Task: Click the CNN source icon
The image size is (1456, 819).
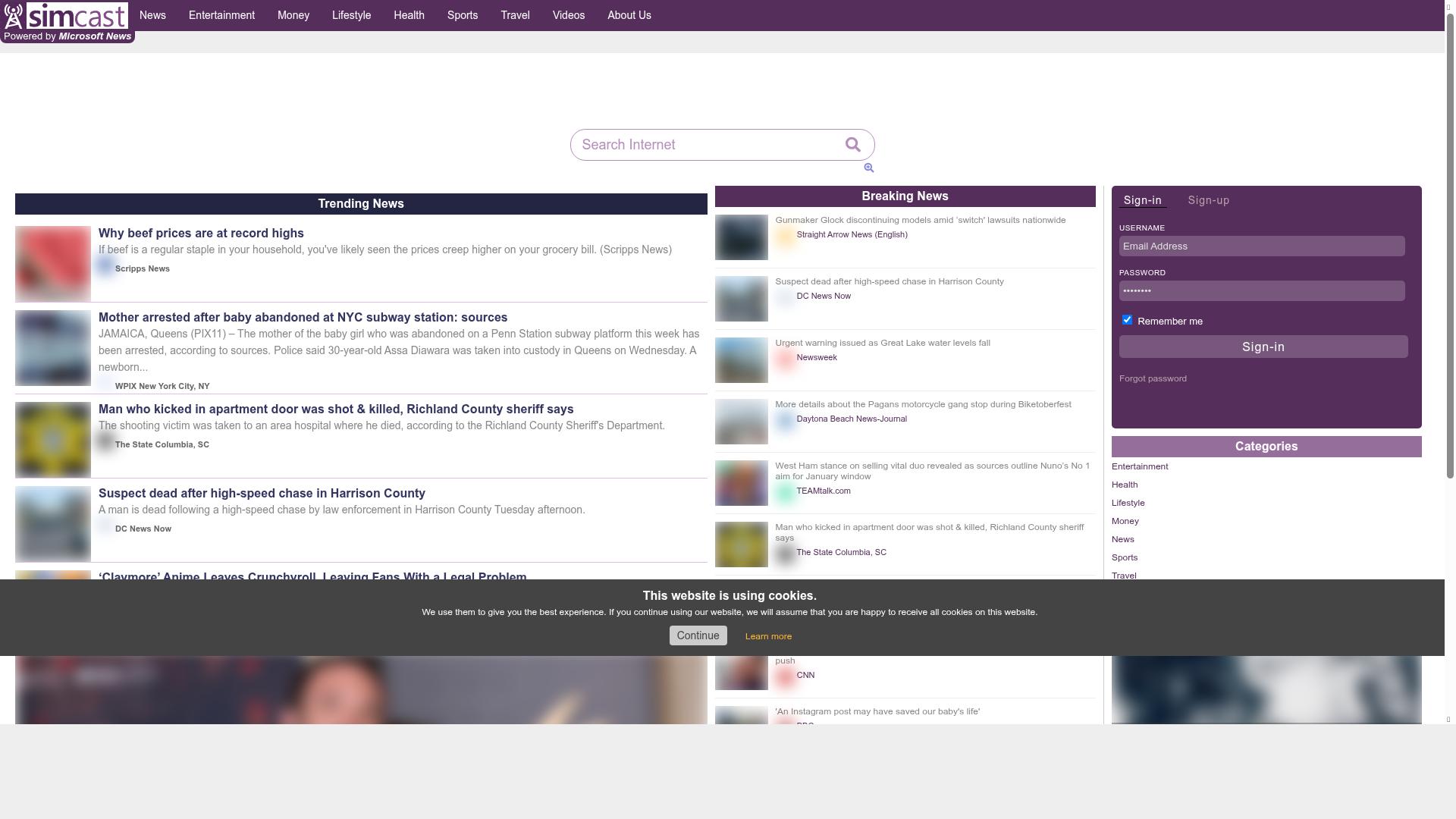Action: (x=785, y=676)
